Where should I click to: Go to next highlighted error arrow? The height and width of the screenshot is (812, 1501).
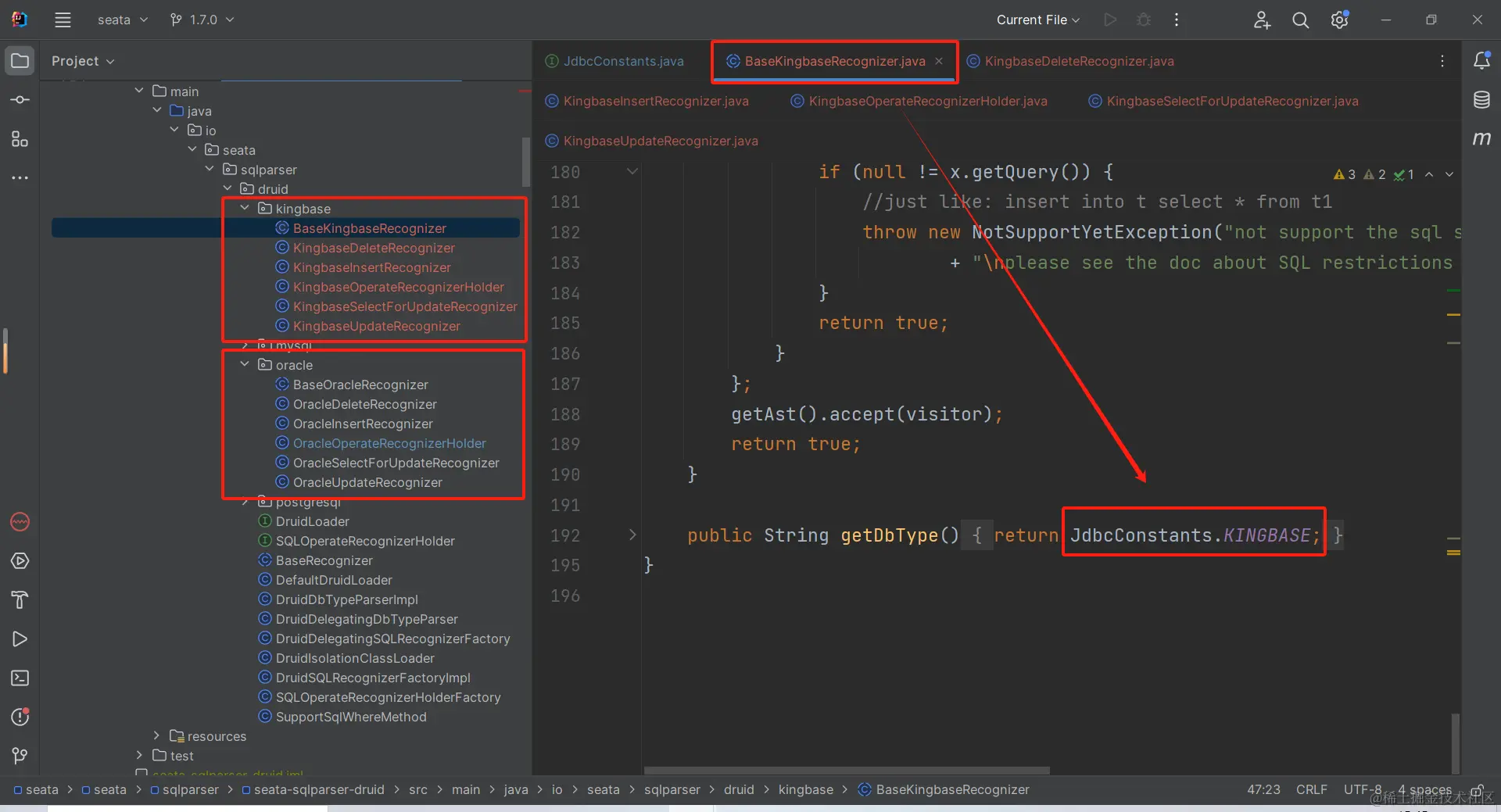pos(1449,174)
